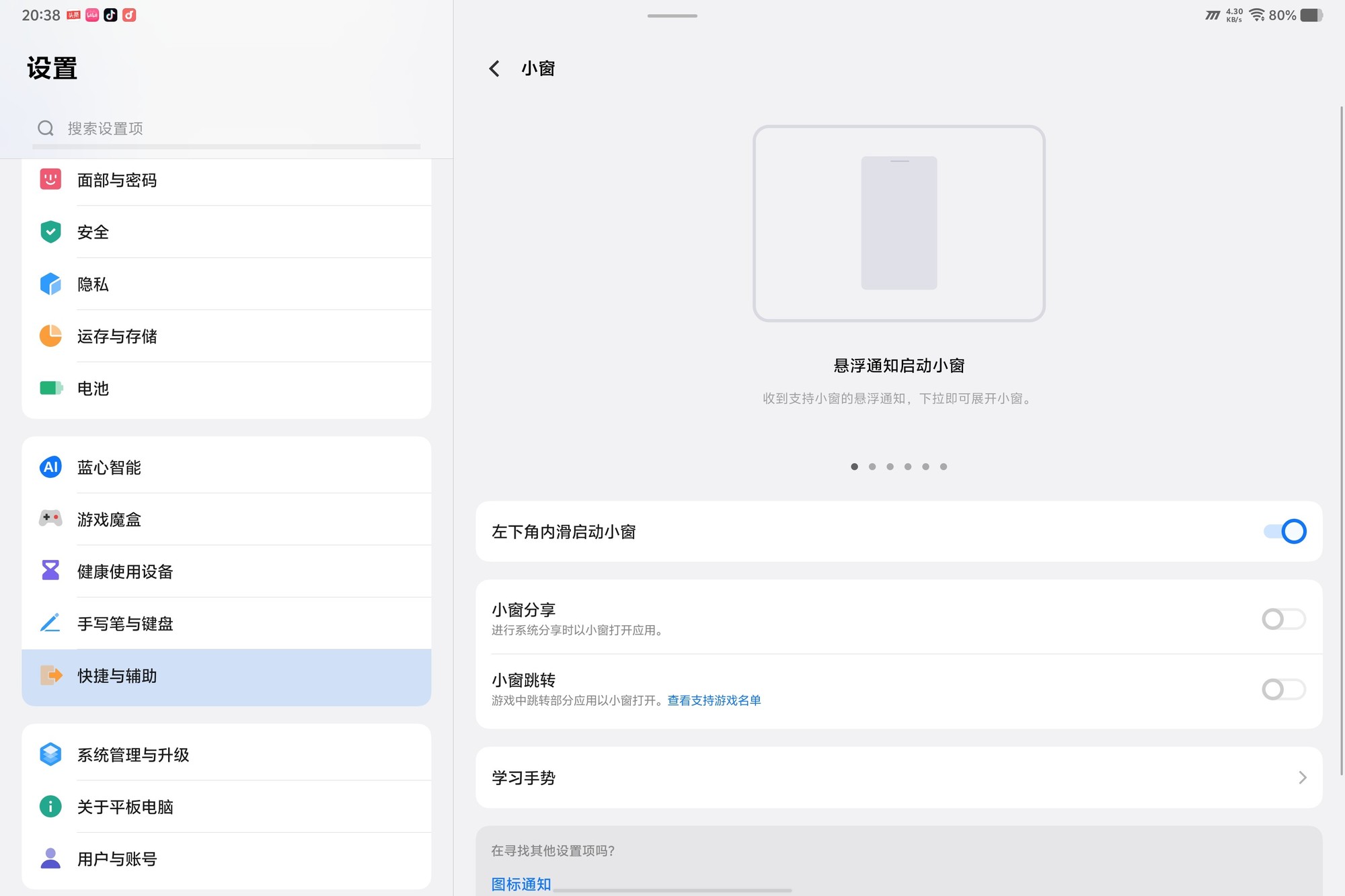Click the 运存与存储 pie chart icon
The width and height of the screenshot is (1345, 896).
[50, 336]
